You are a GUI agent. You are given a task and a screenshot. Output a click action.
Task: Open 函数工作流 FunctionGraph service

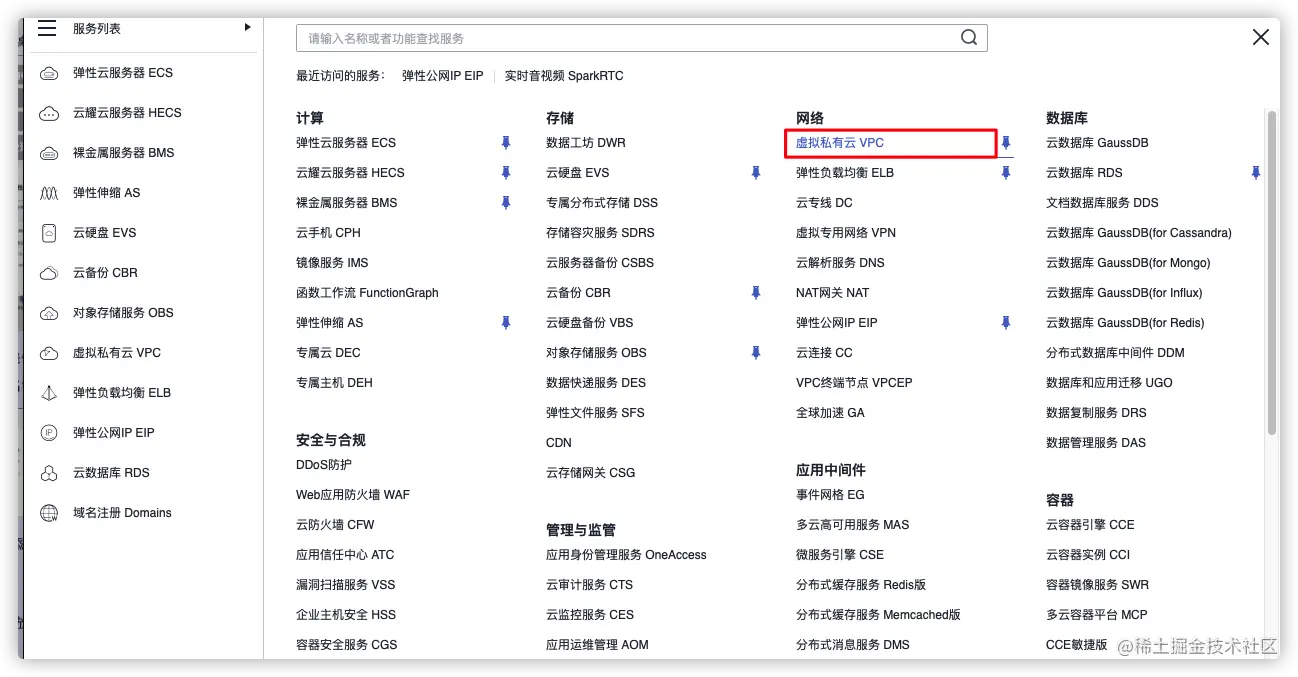pos(367,293)
